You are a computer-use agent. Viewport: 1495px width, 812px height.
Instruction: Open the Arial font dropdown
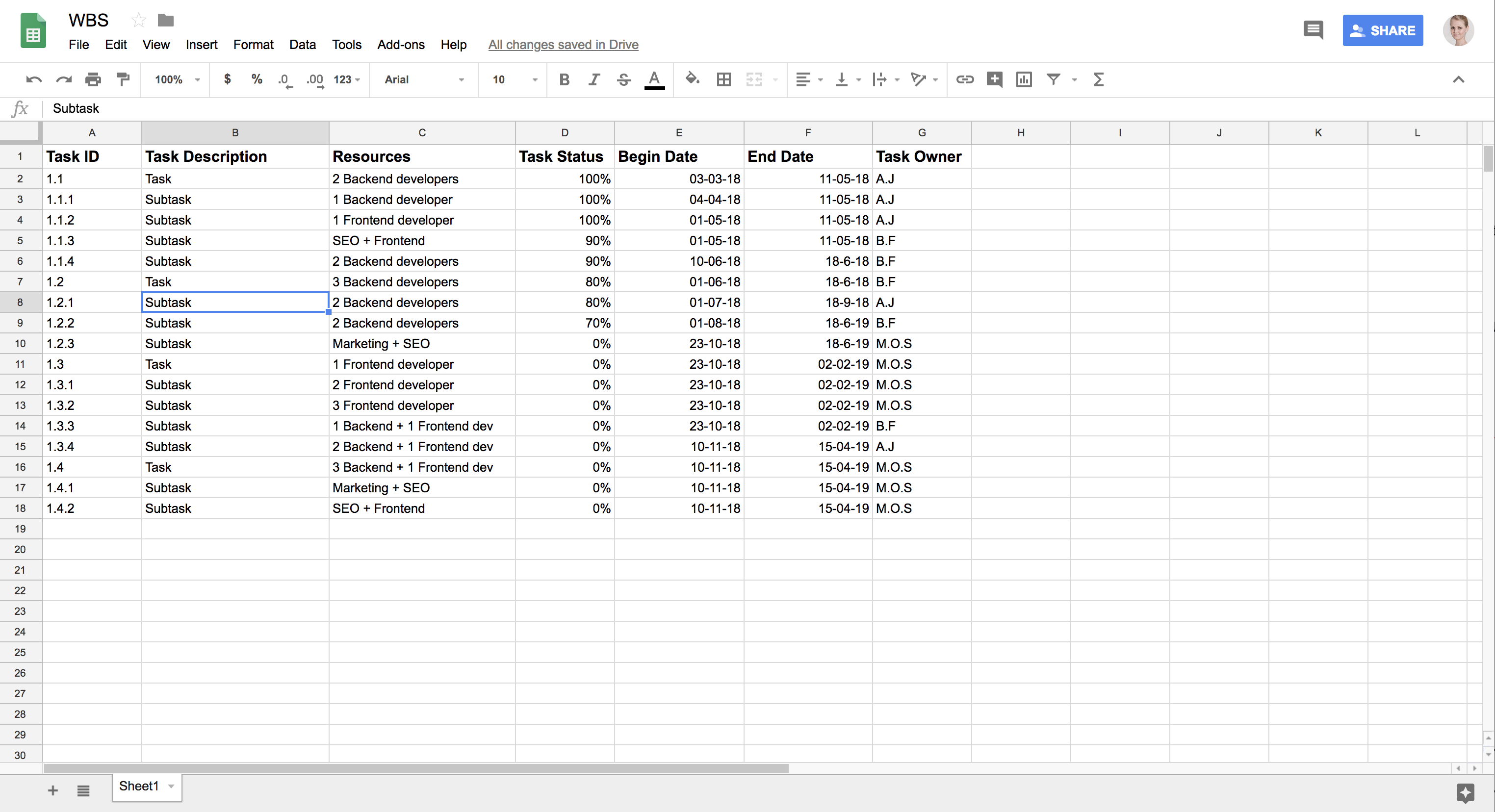[424, 79]
